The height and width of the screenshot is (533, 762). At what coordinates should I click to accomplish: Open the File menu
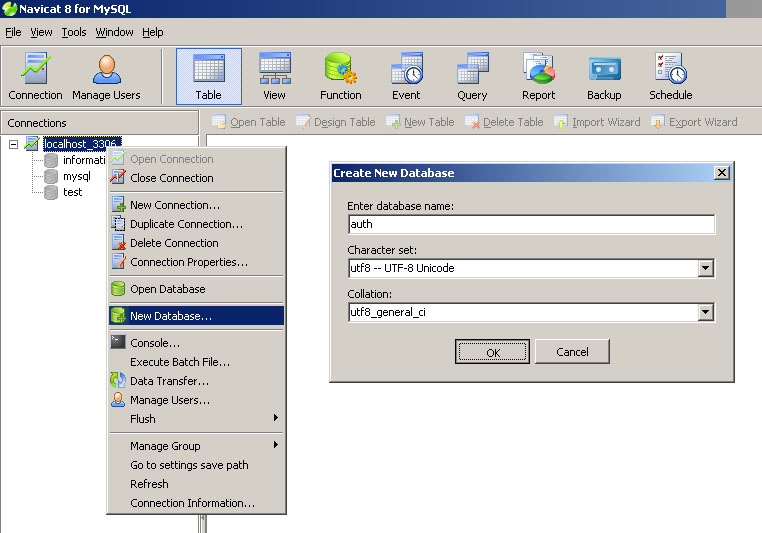point(13,33)
